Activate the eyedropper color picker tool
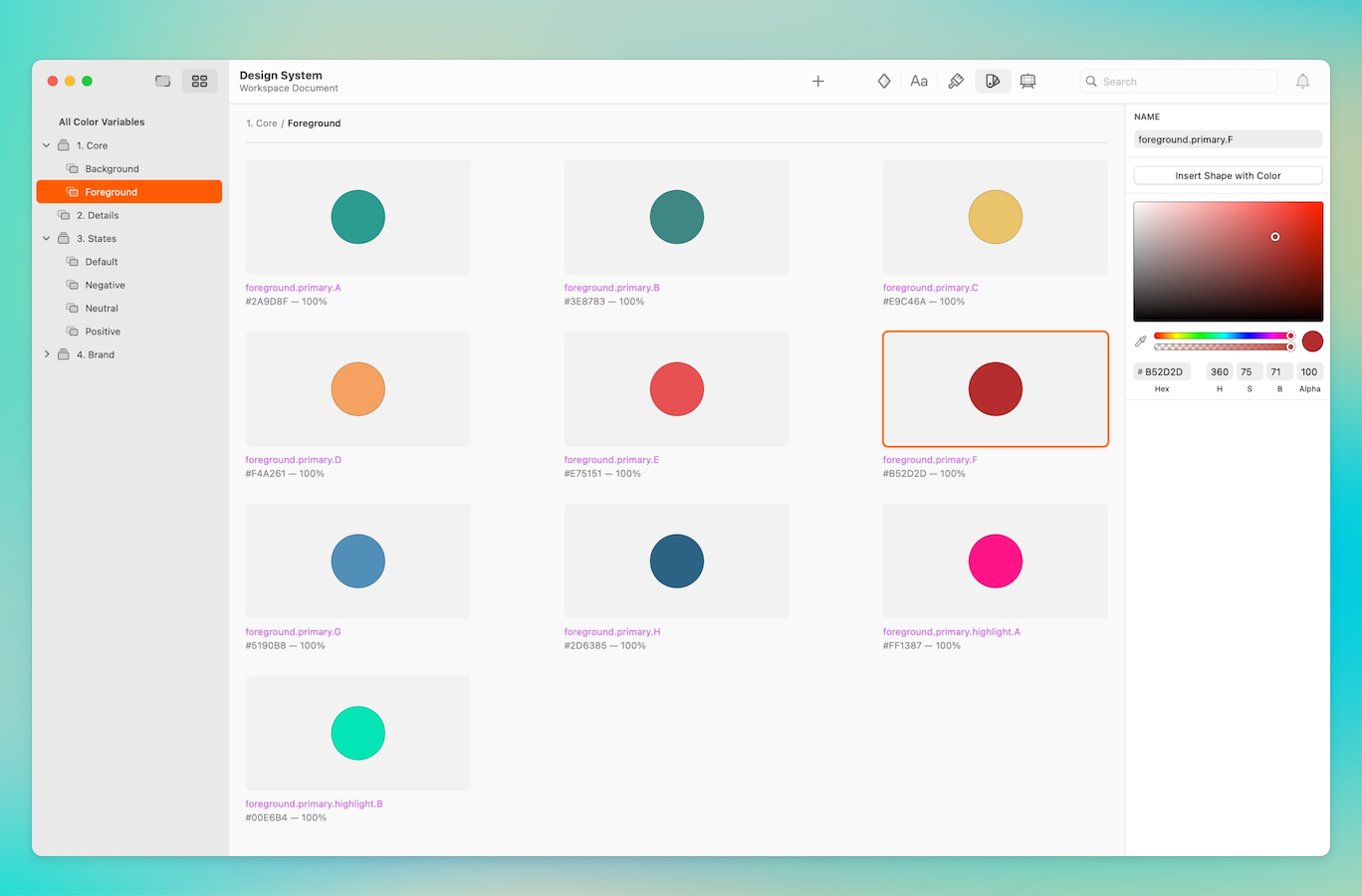 coord(1141,338)
